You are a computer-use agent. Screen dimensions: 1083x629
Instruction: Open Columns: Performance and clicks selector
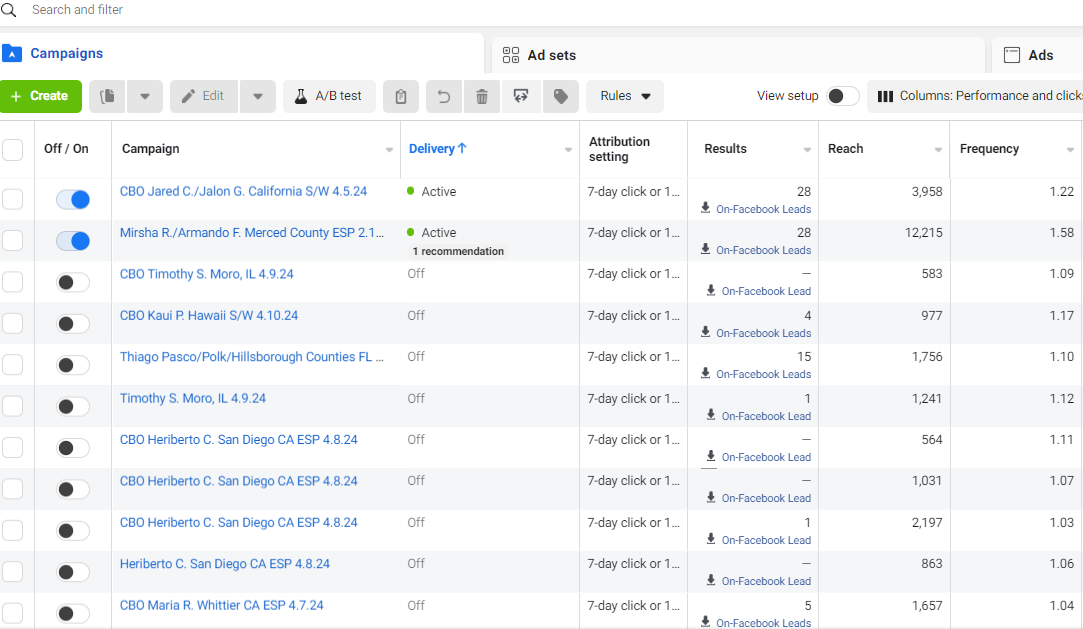975,96
